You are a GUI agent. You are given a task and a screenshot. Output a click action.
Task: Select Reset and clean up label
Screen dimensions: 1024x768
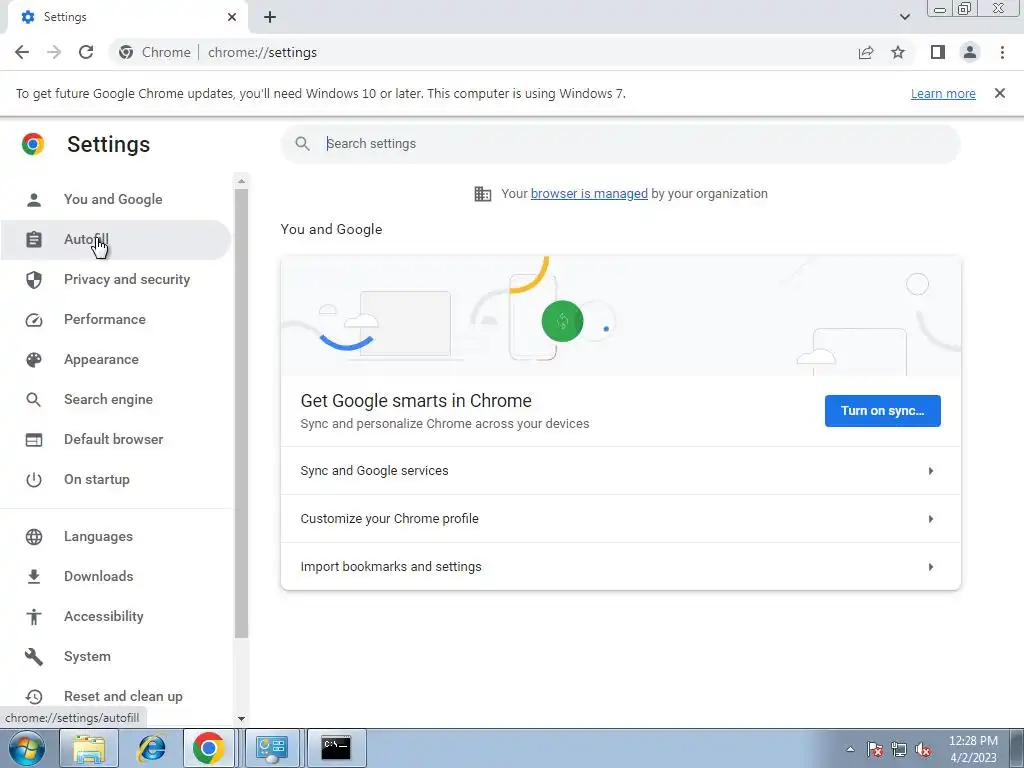[123, 697]
